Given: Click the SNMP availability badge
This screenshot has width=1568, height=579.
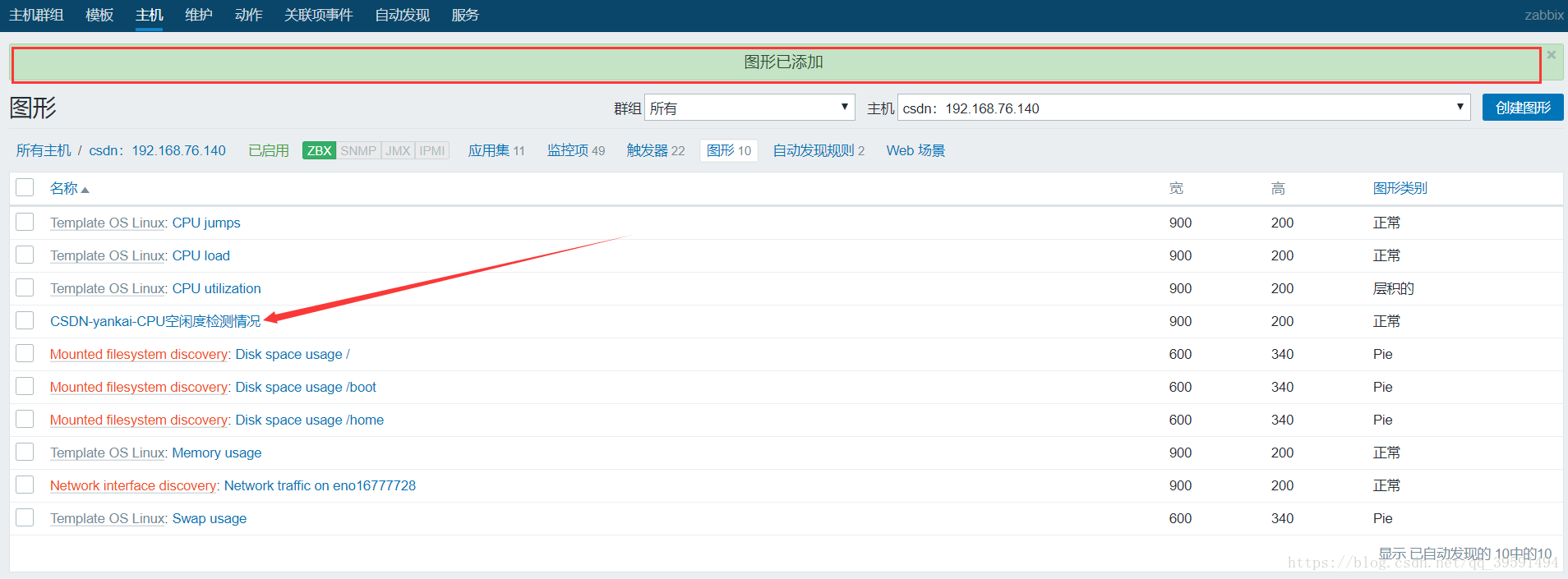Looking at the screenshot, I should pyautogui.click(x=358, y=150).
